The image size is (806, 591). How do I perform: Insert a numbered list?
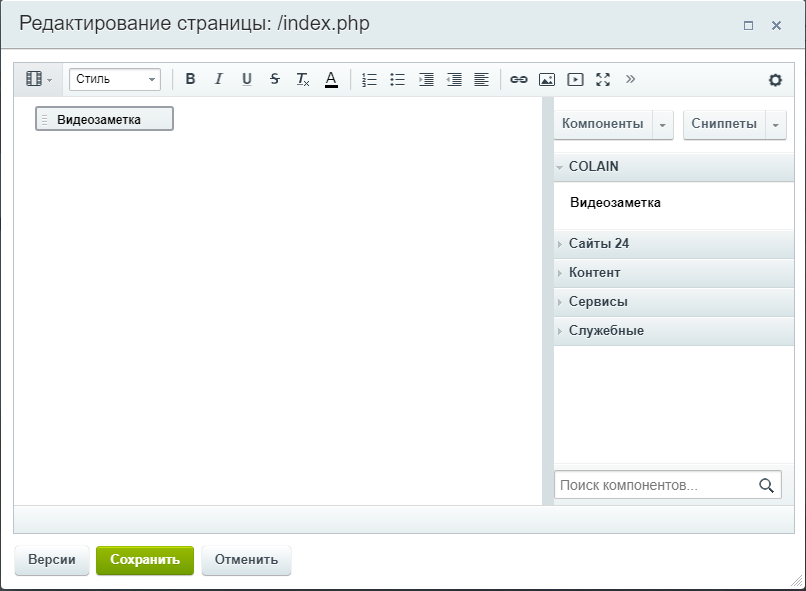(369, 80)
